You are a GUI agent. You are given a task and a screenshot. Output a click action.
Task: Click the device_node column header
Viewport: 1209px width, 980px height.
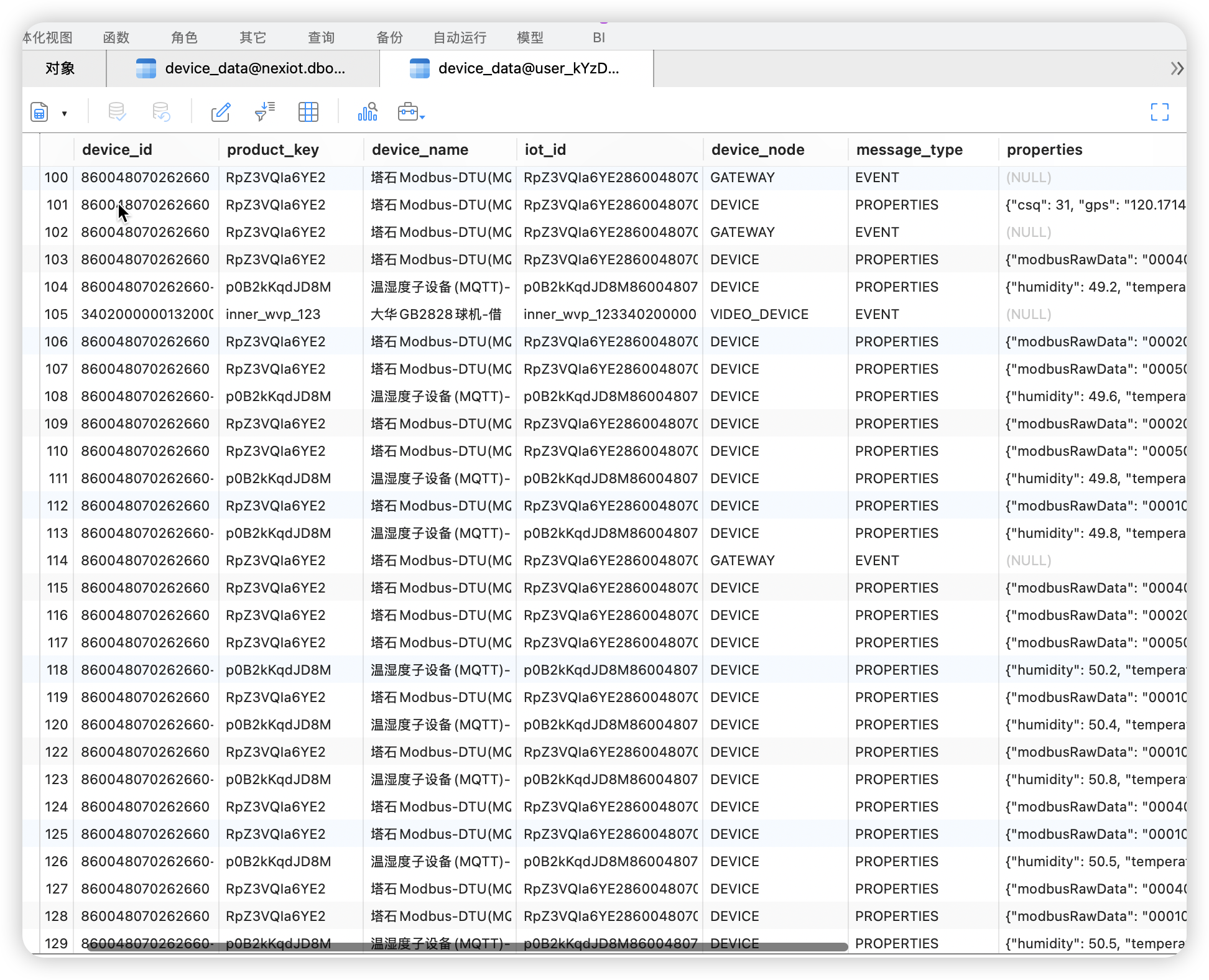tap(757, 150)
